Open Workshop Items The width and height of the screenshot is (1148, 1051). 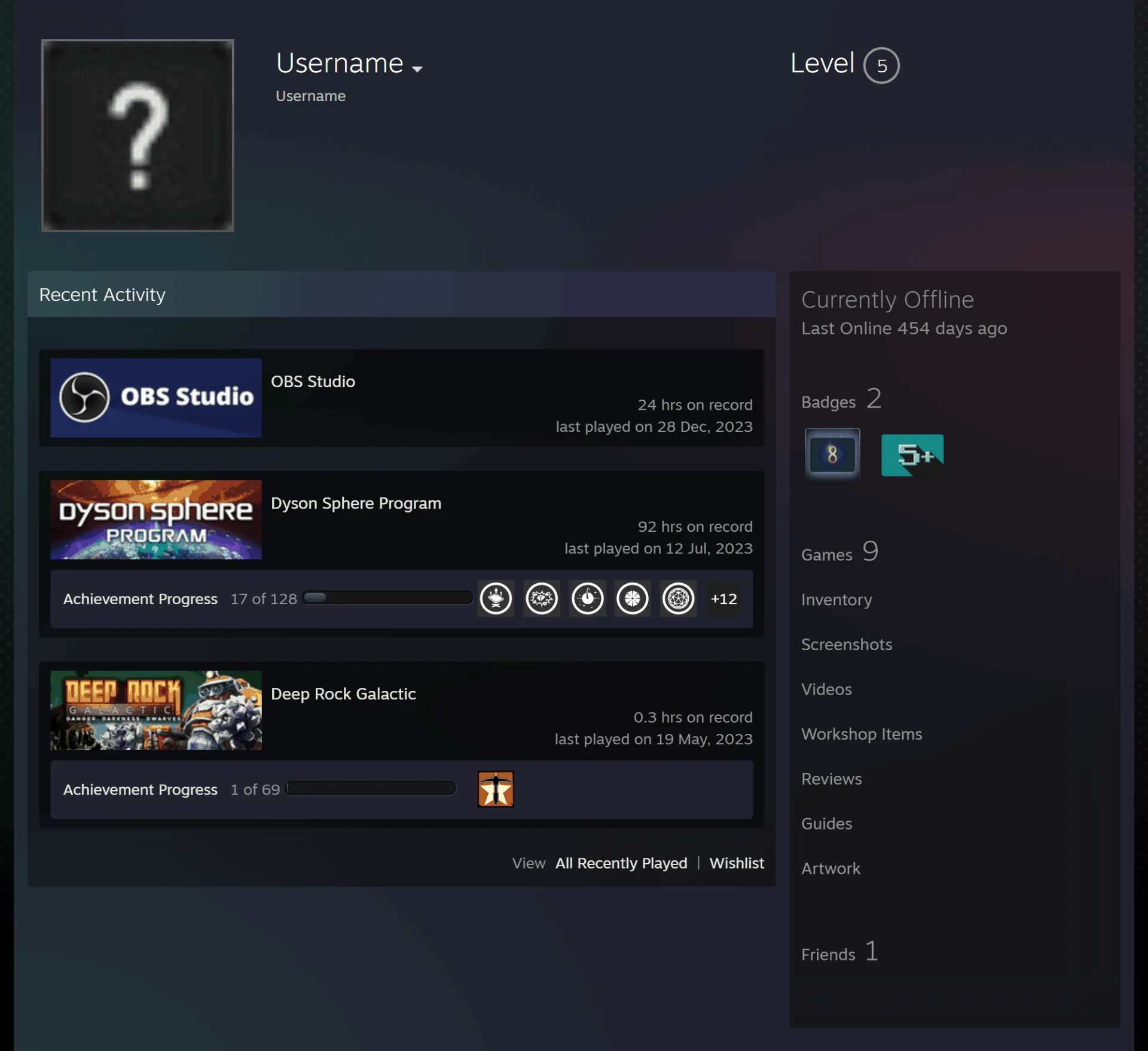click(x=862, y=734)
